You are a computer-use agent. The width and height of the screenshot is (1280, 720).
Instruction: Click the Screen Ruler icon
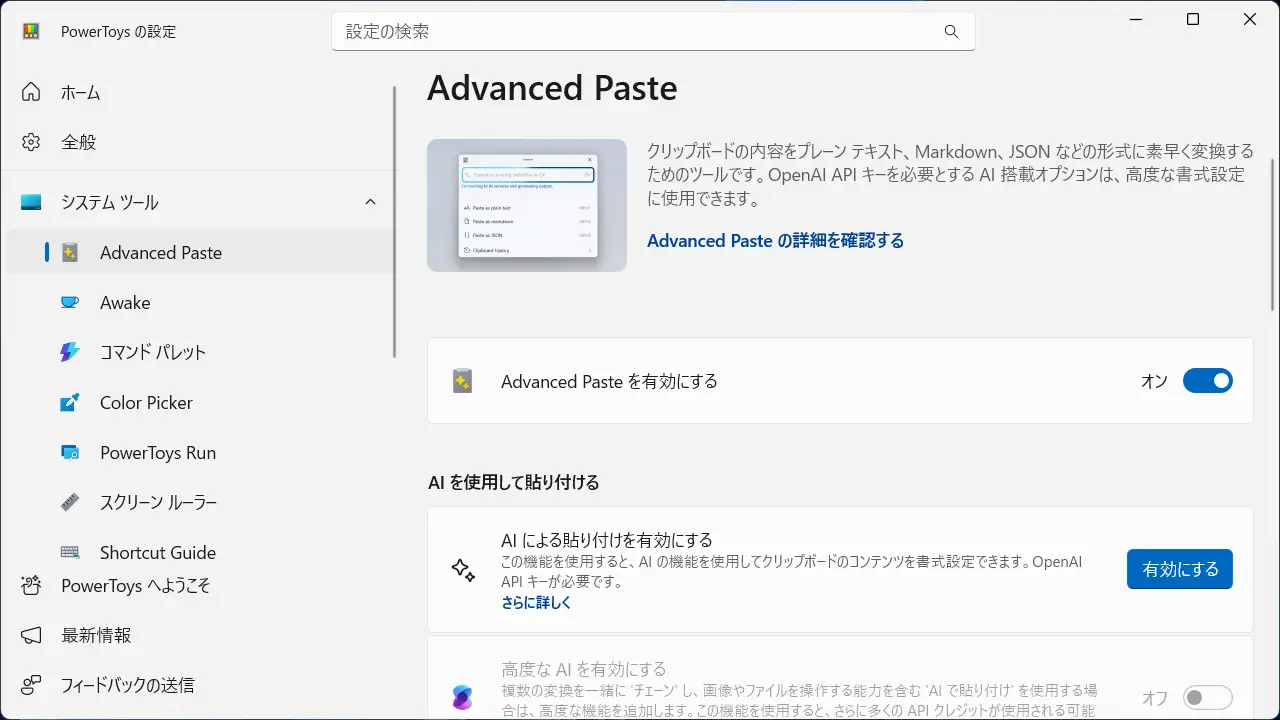tap(70, 503)
